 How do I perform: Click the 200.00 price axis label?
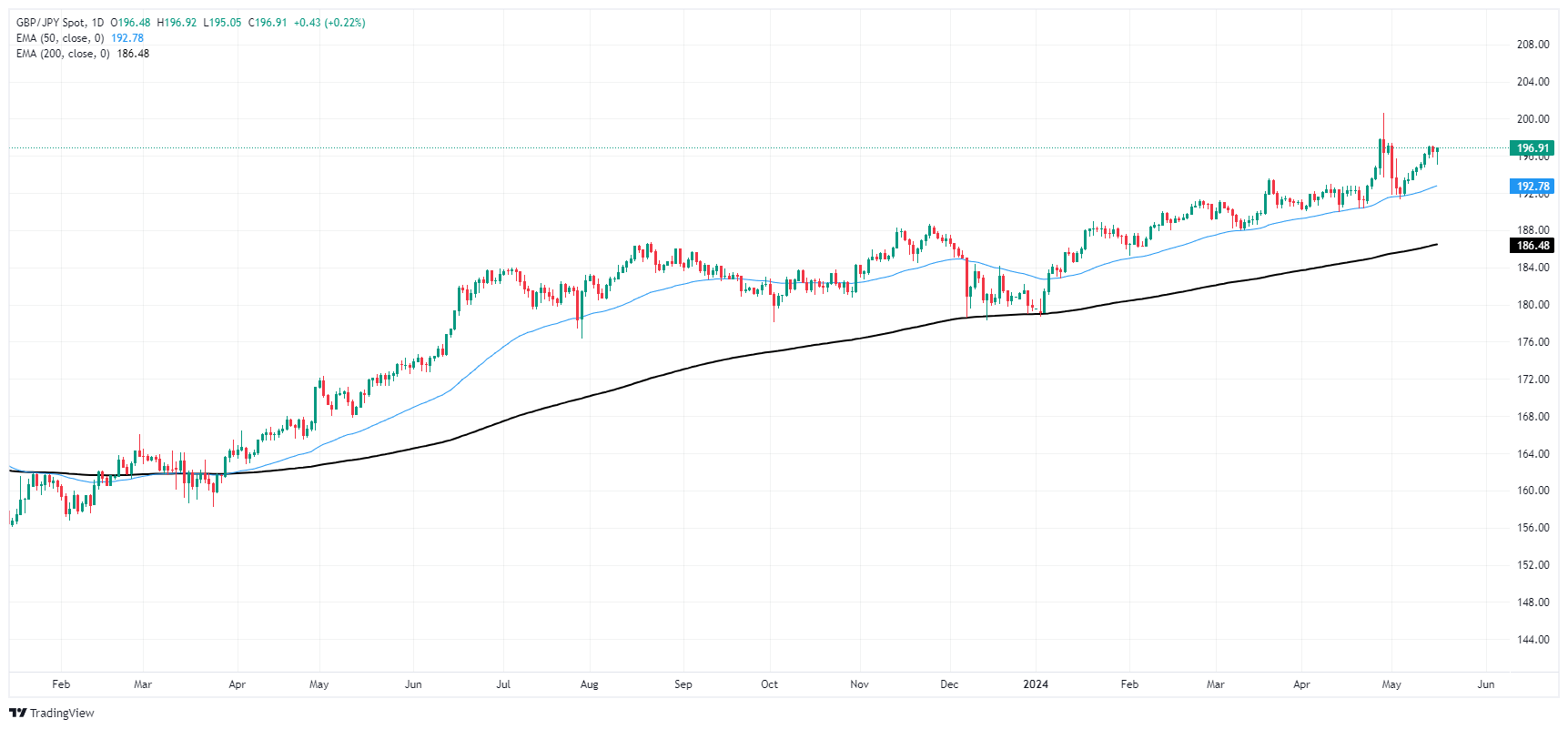(1533, 119)
